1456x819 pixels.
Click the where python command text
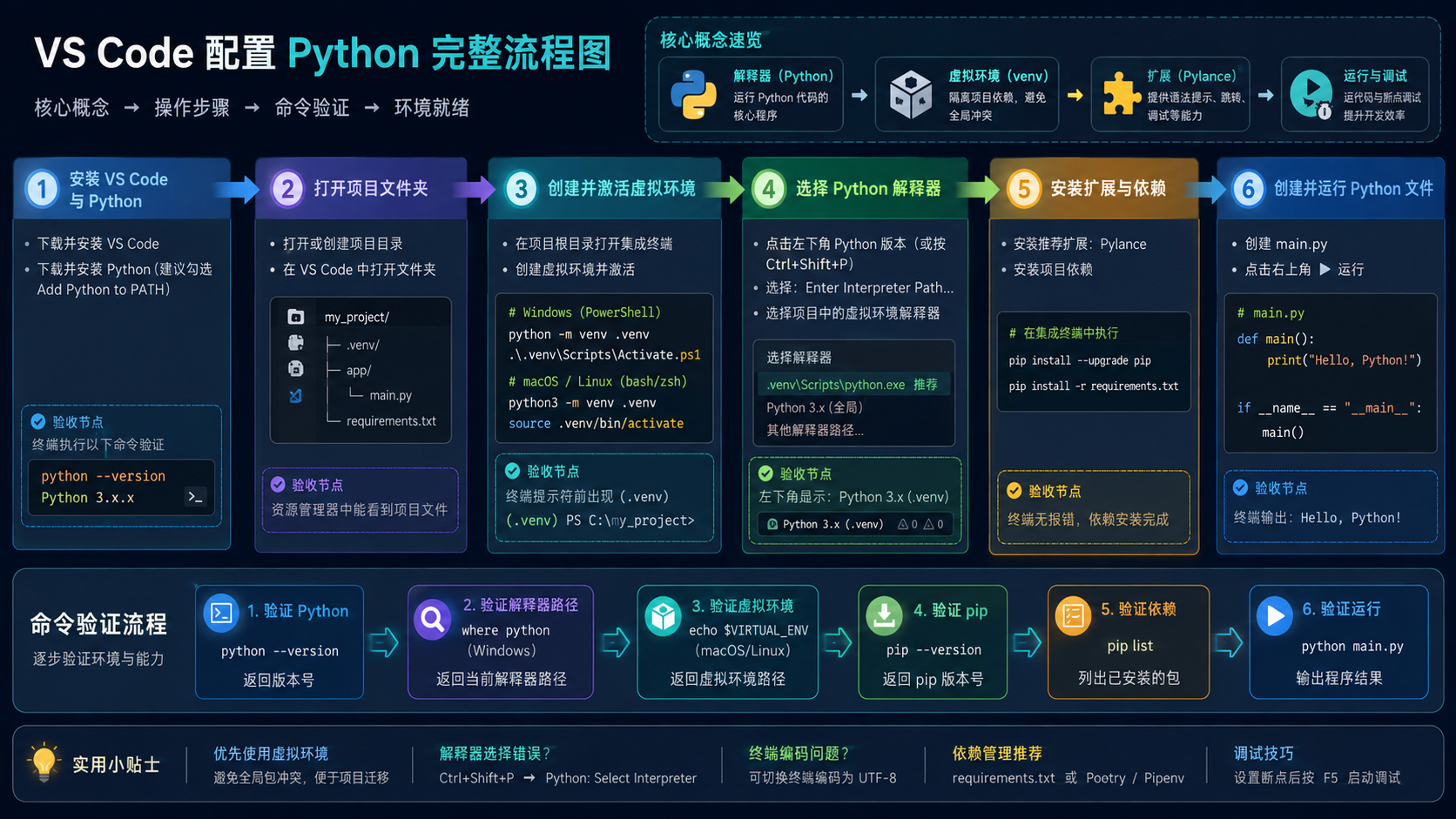click(506, 630)
